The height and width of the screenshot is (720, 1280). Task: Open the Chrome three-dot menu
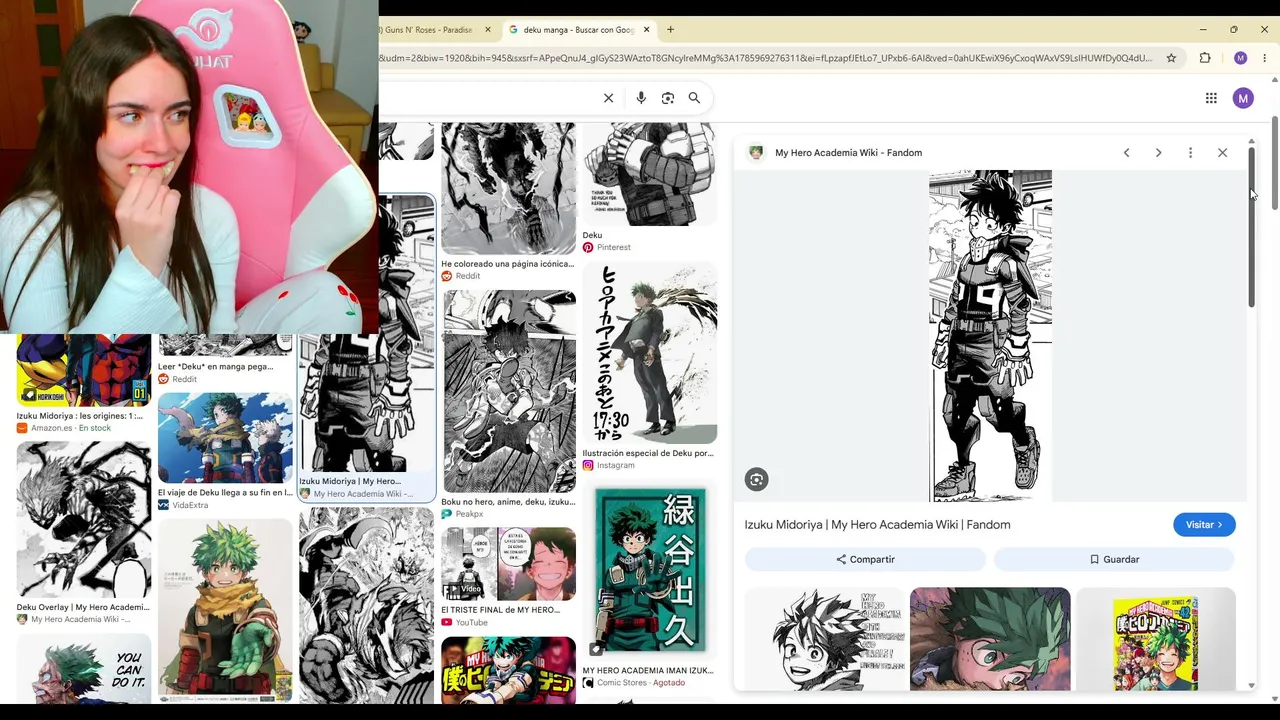1264,58
